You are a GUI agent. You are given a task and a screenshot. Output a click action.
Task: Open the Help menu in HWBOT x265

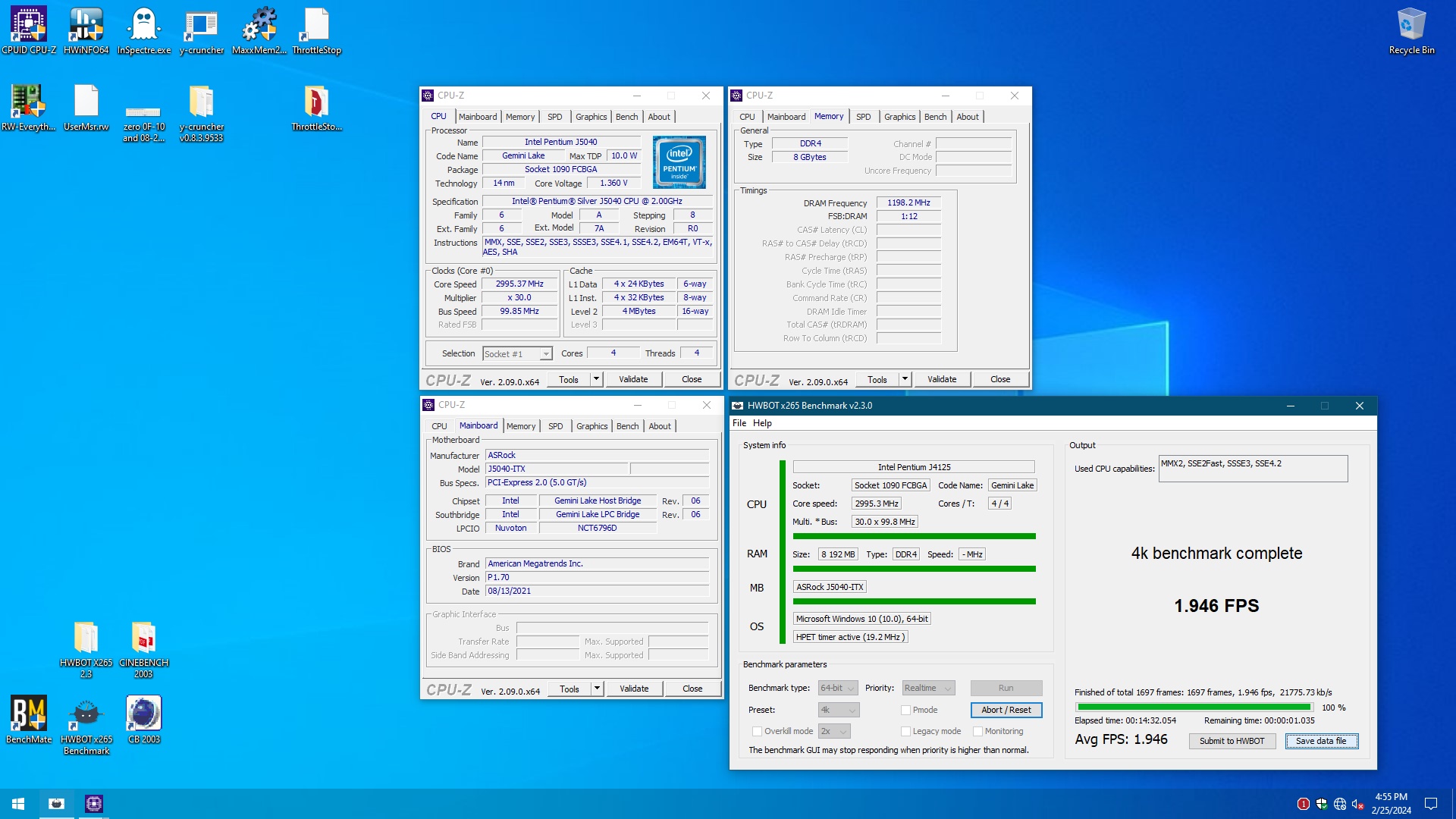[762, 423]
